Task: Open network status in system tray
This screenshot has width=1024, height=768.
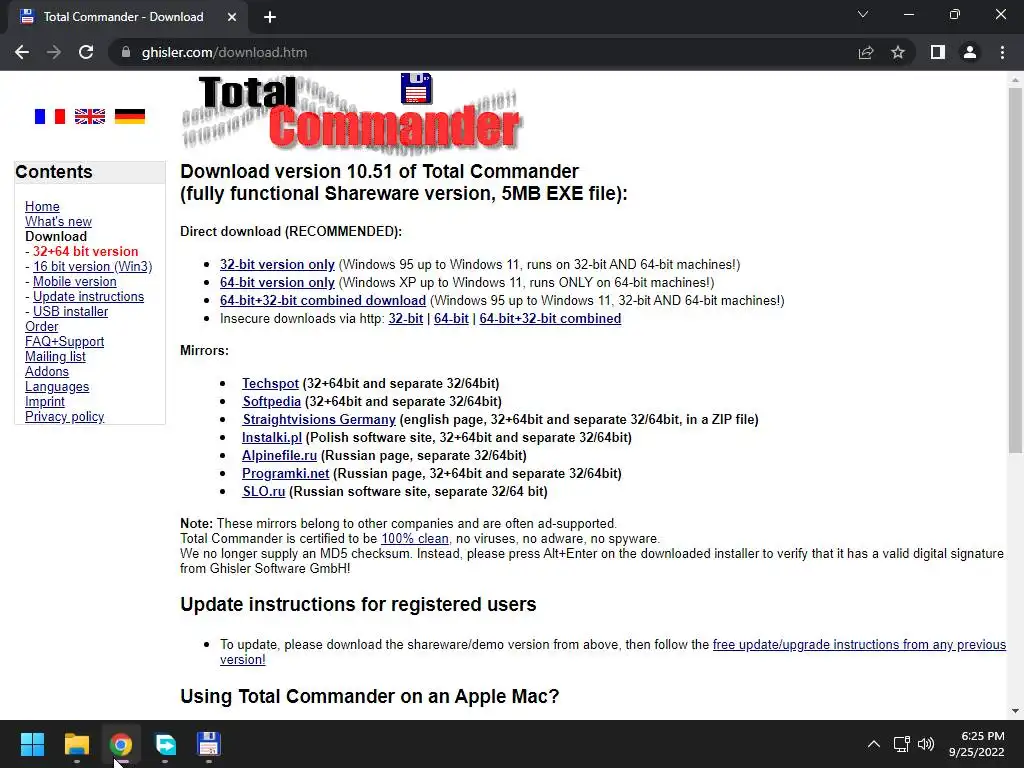Action: [902, 744]
